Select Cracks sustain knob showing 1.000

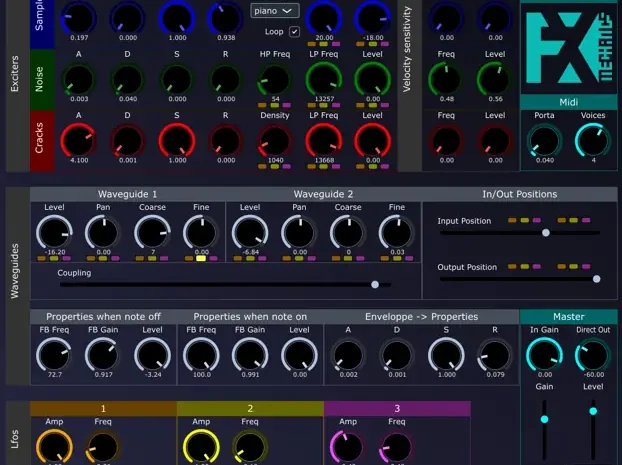pos(177,141)
